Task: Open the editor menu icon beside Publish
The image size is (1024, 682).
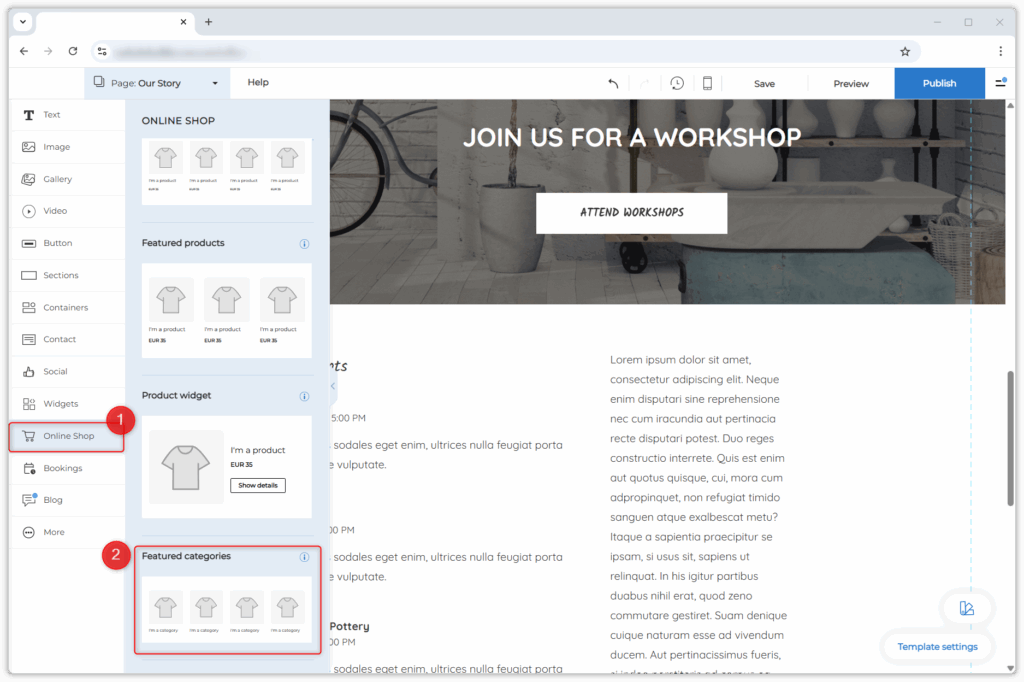Action: (1000, 83)
